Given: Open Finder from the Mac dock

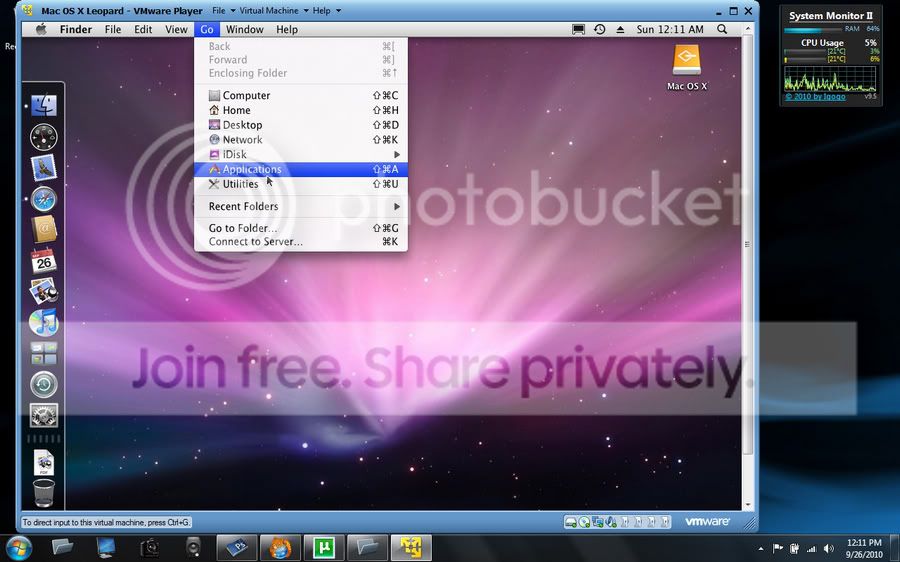Looking at the screenshot, I should pyautogui.click(x=44, y=106).
